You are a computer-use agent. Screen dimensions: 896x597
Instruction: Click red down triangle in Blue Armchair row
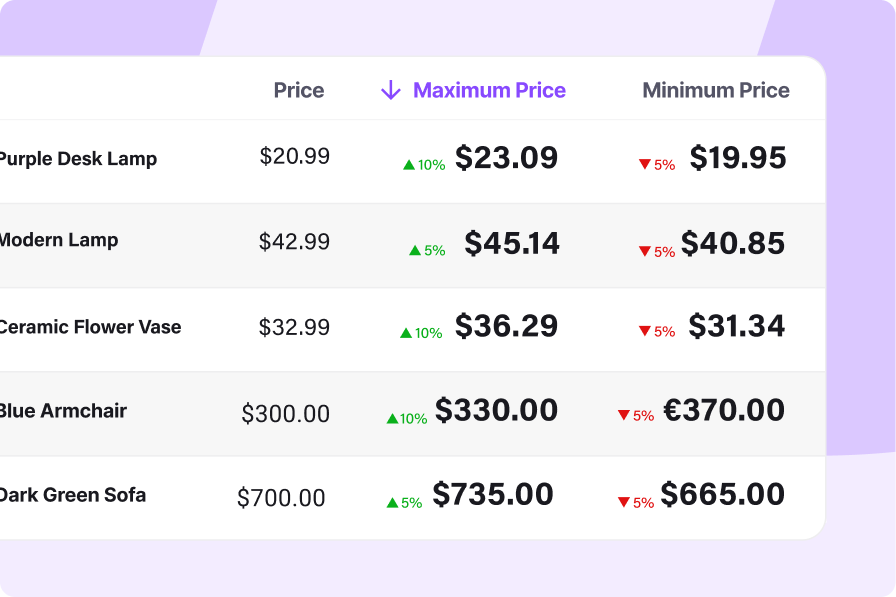[x=623, y=415]
